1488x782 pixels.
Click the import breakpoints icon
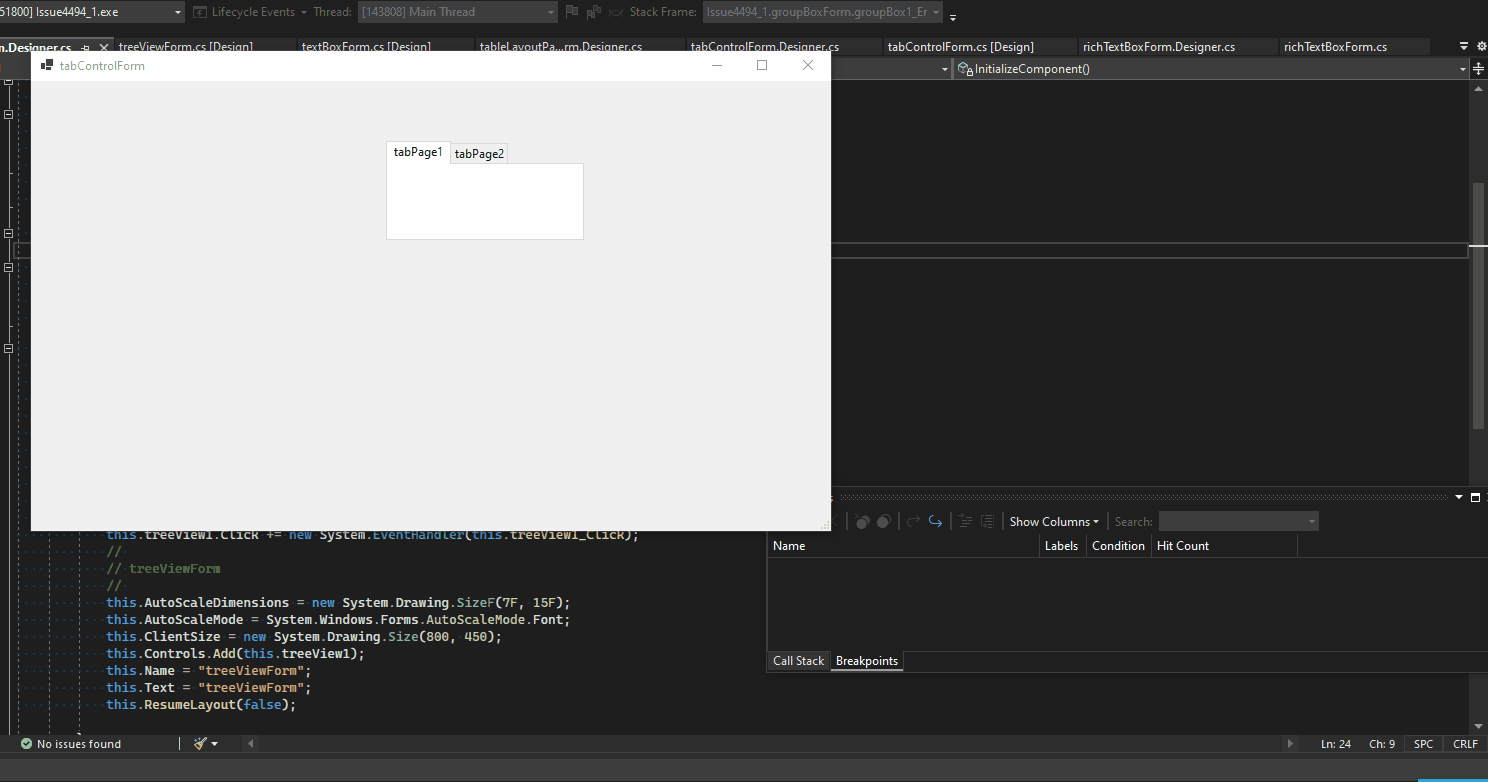point(988,520)
